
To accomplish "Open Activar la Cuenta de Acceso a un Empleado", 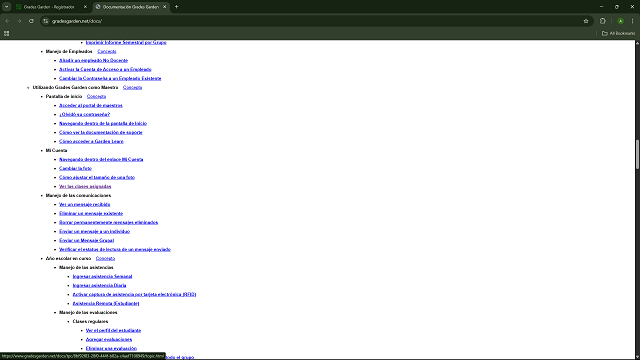I will (x=105, y=69).
